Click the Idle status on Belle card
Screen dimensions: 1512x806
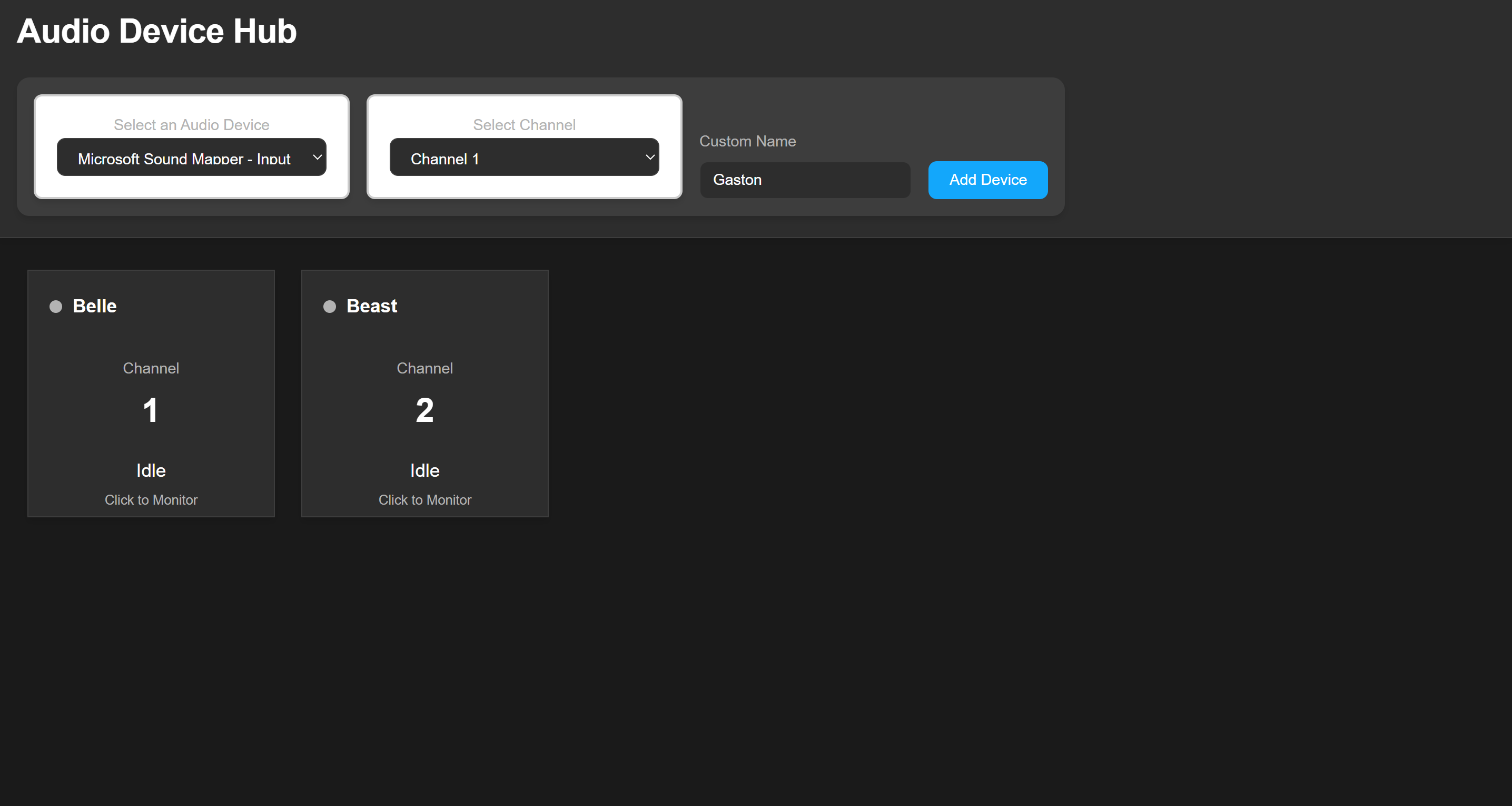tap(151, 470)
